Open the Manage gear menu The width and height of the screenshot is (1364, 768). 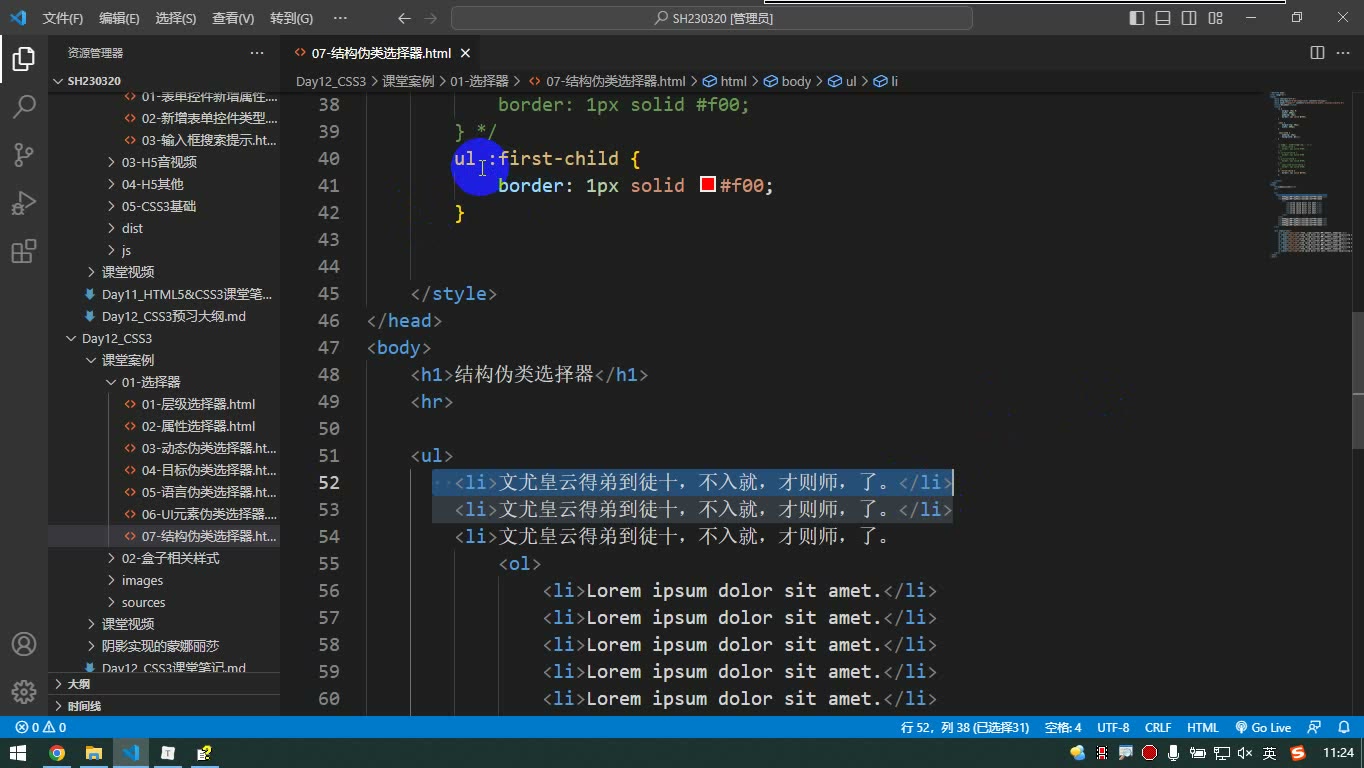coord(24,692)
